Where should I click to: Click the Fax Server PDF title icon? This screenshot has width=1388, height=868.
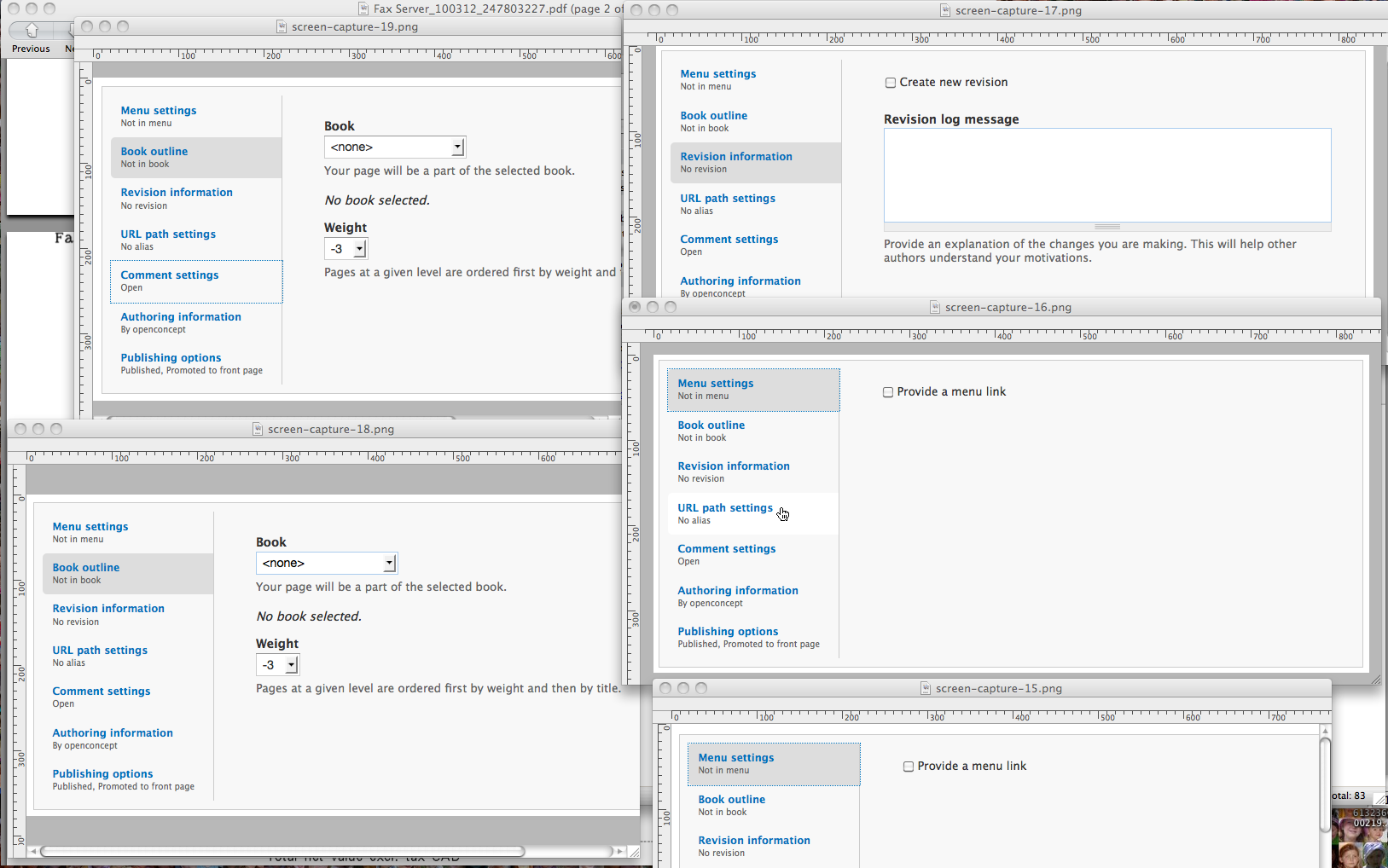[x=364, y=9]
